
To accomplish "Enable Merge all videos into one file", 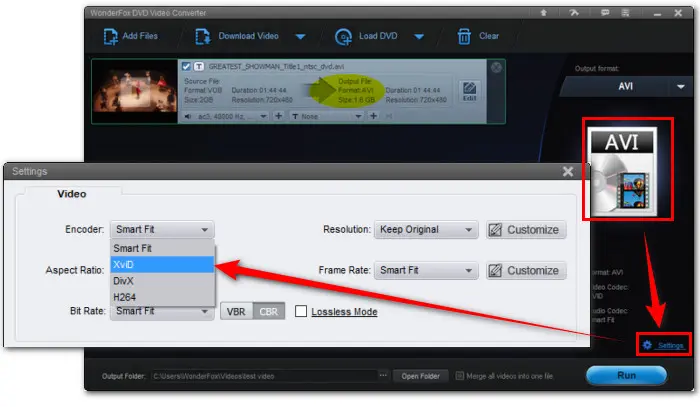I will (459, 376).
